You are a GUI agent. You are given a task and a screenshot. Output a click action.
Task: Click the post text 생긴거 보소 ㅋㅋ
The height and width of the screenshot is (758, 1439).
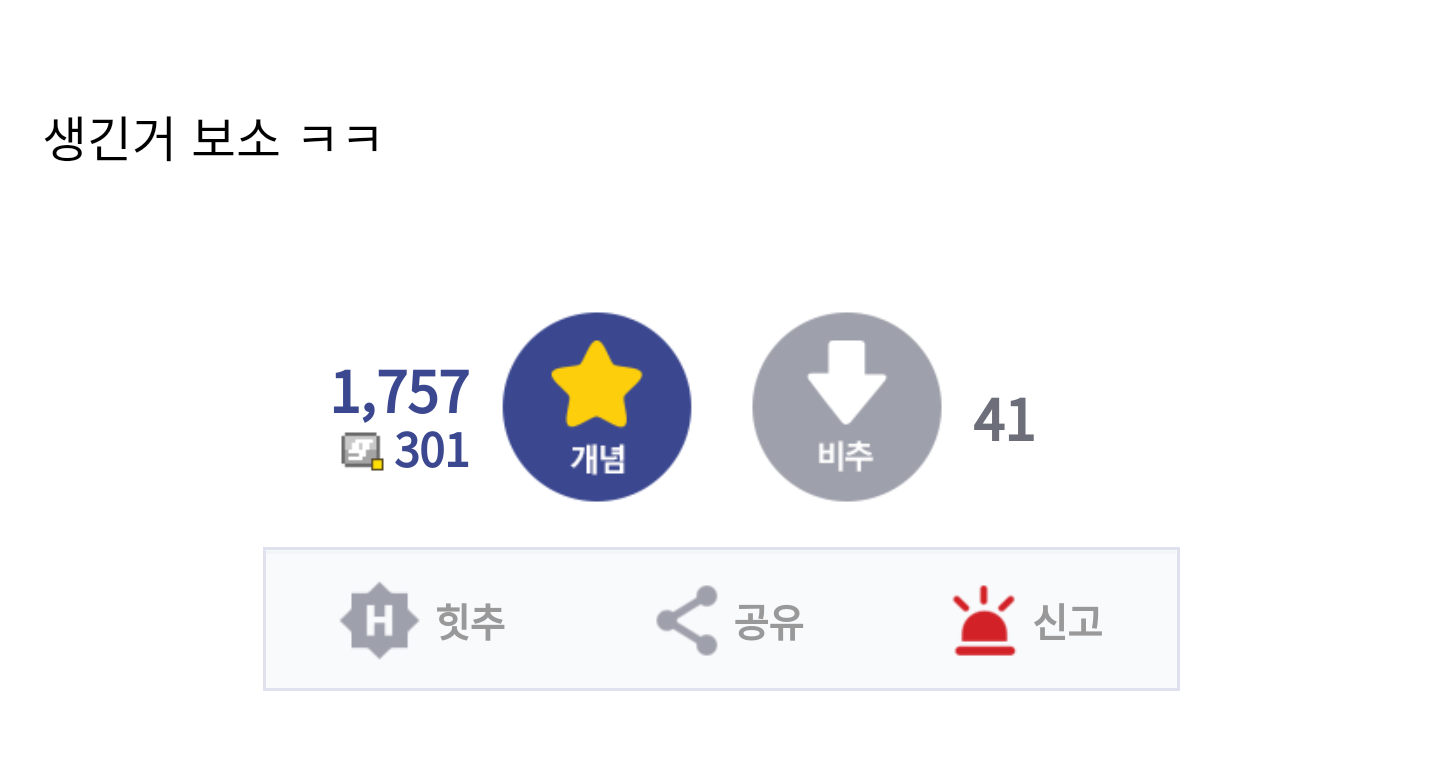[x=213, y=139]
